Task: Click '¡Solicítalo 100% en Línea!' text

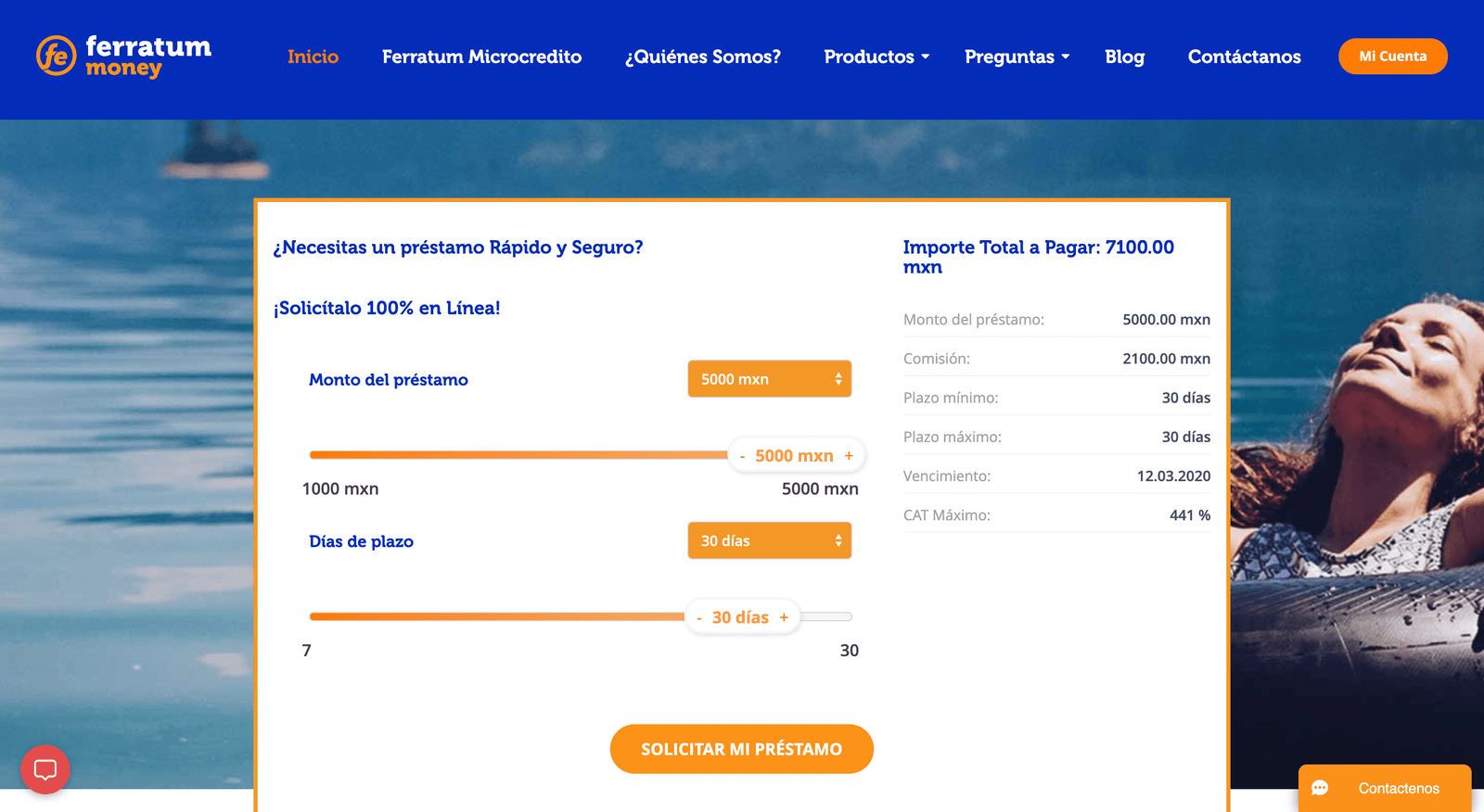Action: coord(387,308)
